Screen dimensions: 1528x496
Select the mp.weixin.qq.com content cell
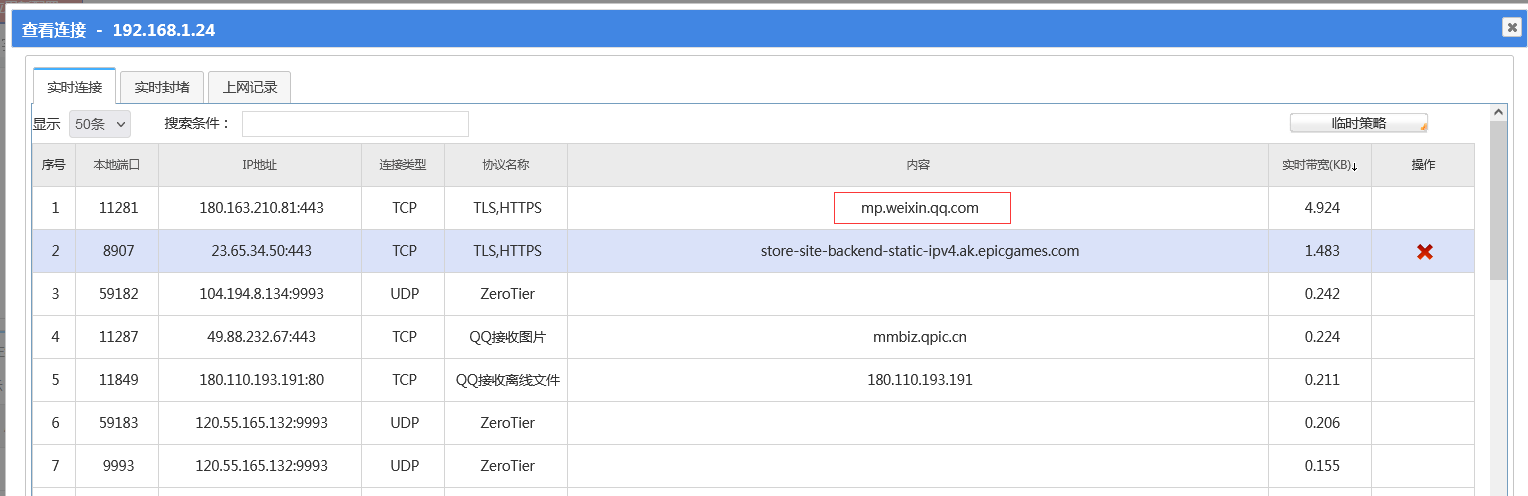(921, 208)
